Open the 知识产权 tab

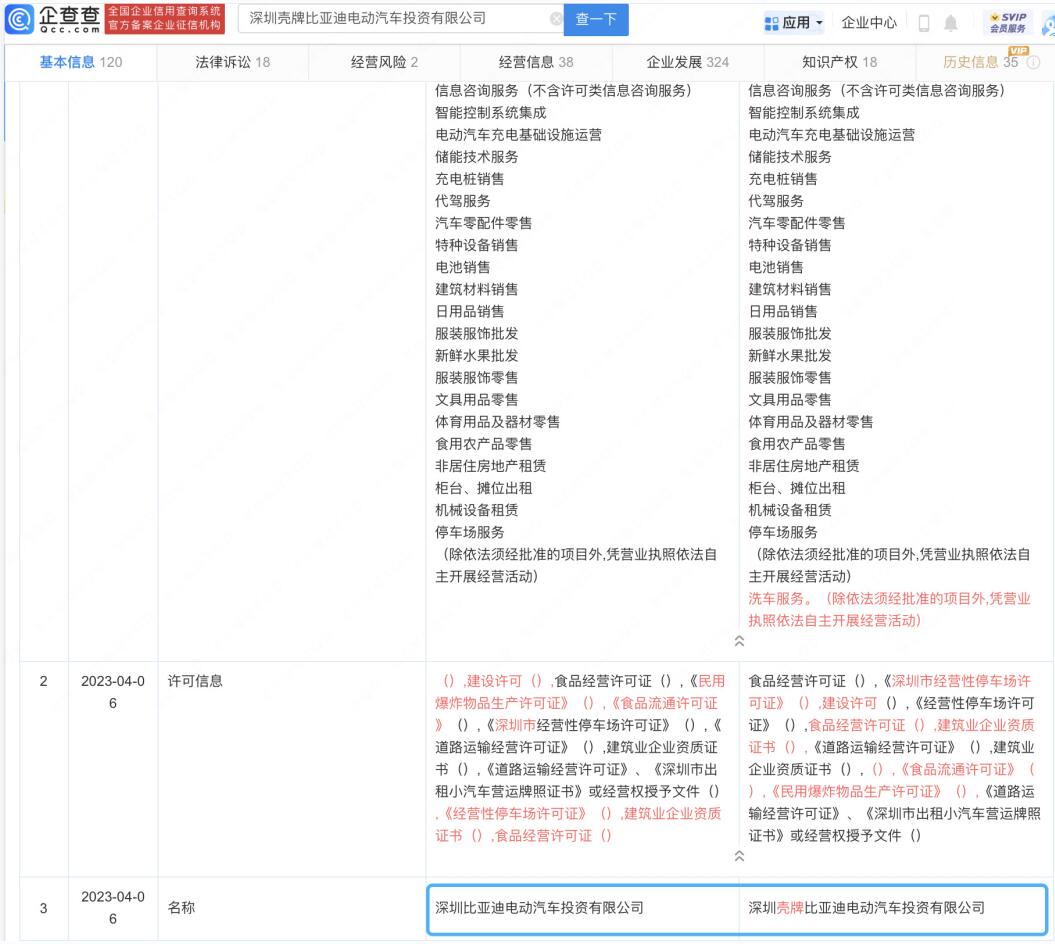(x=840, y=62)
